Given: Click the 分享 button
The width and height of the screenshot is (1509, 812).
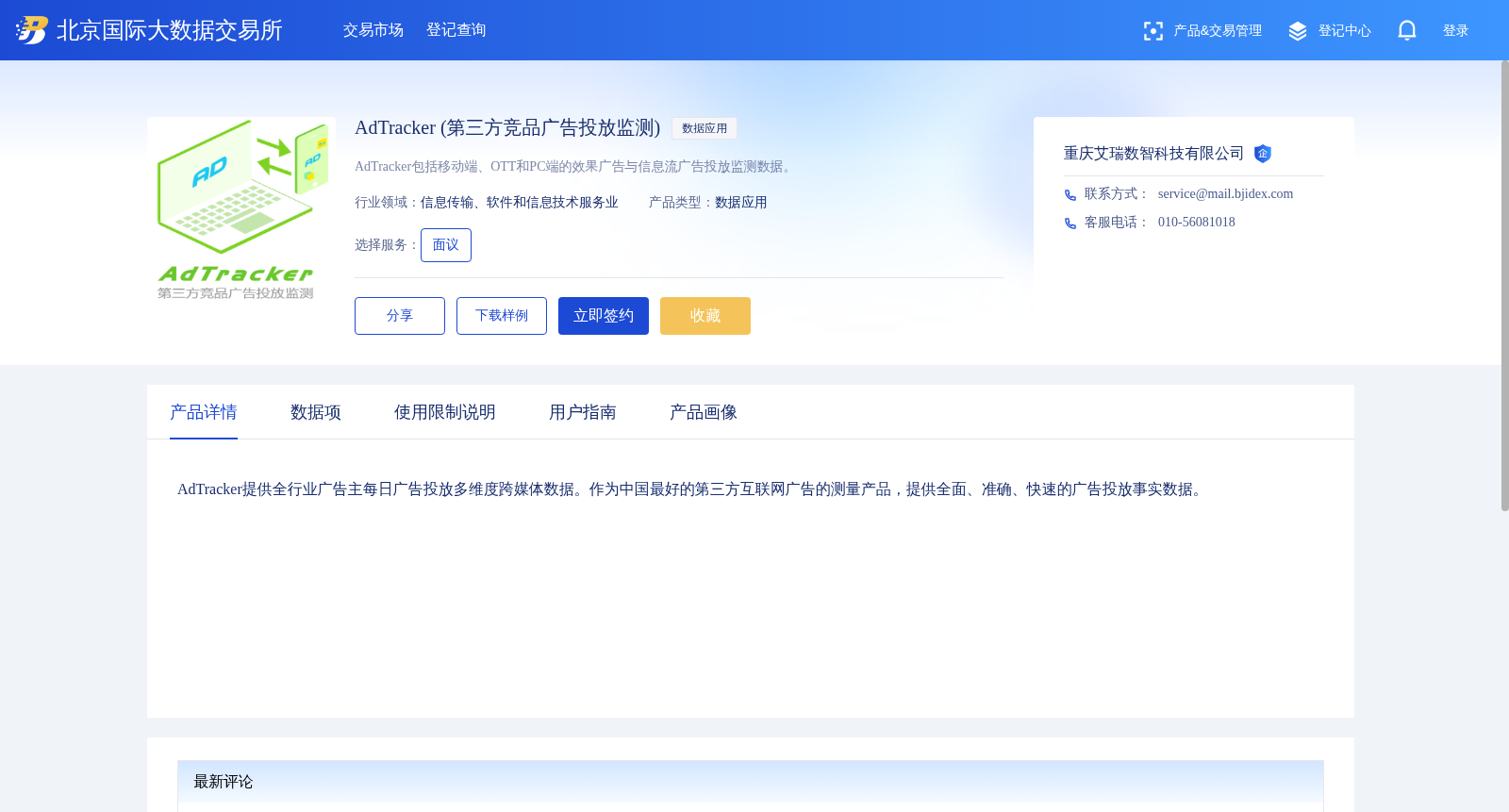Looking at the screenshot, I should coord(400,316).
